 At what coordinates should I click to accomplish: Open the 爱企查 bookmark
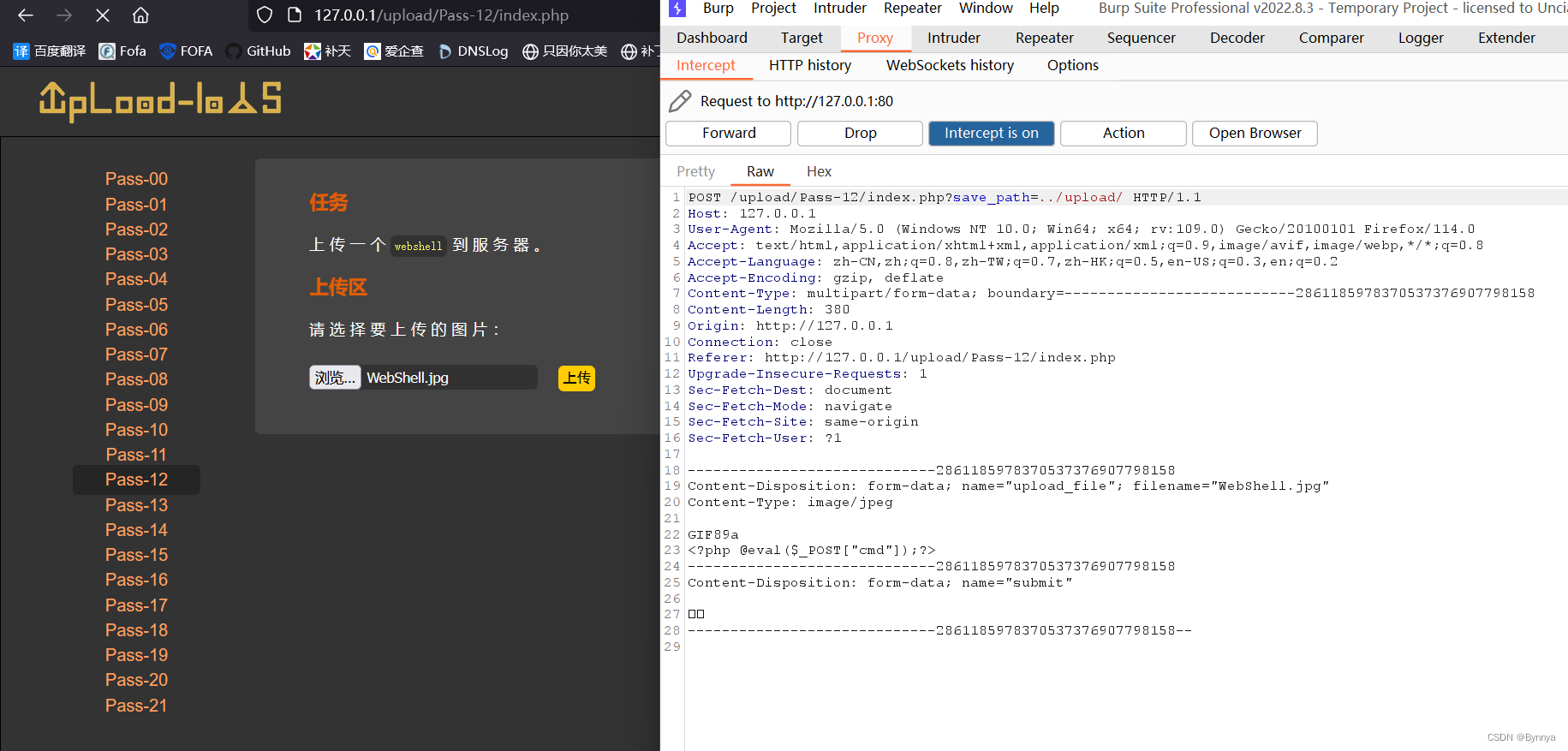(x=394, y=51)
